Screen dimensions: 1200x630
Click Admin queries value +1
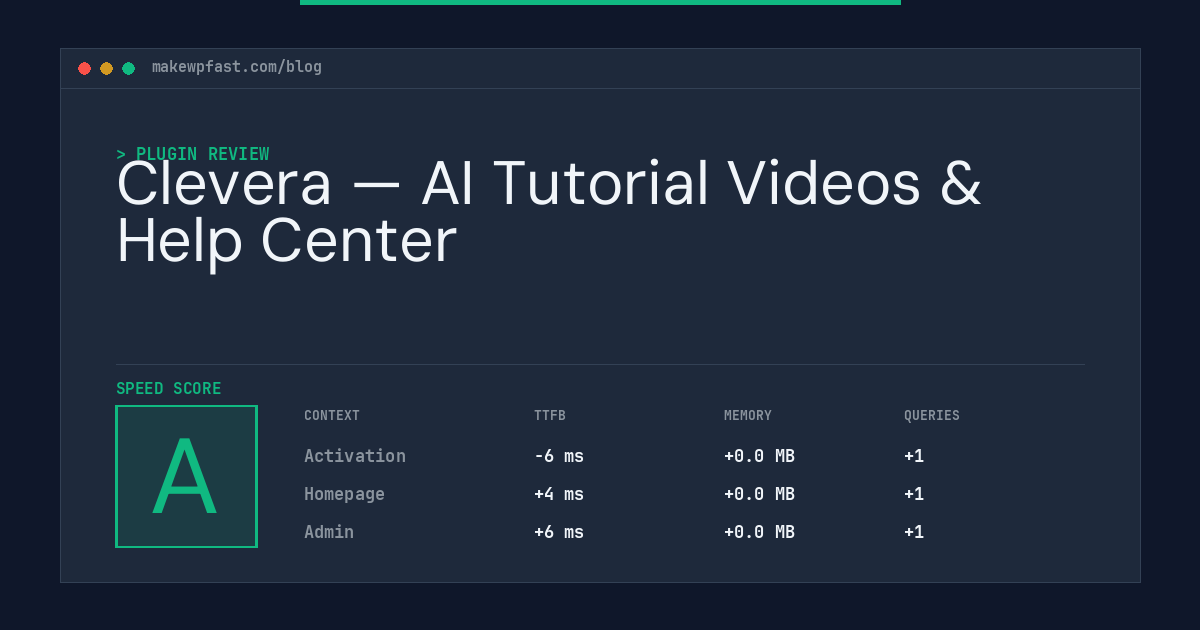coord(914,532)
